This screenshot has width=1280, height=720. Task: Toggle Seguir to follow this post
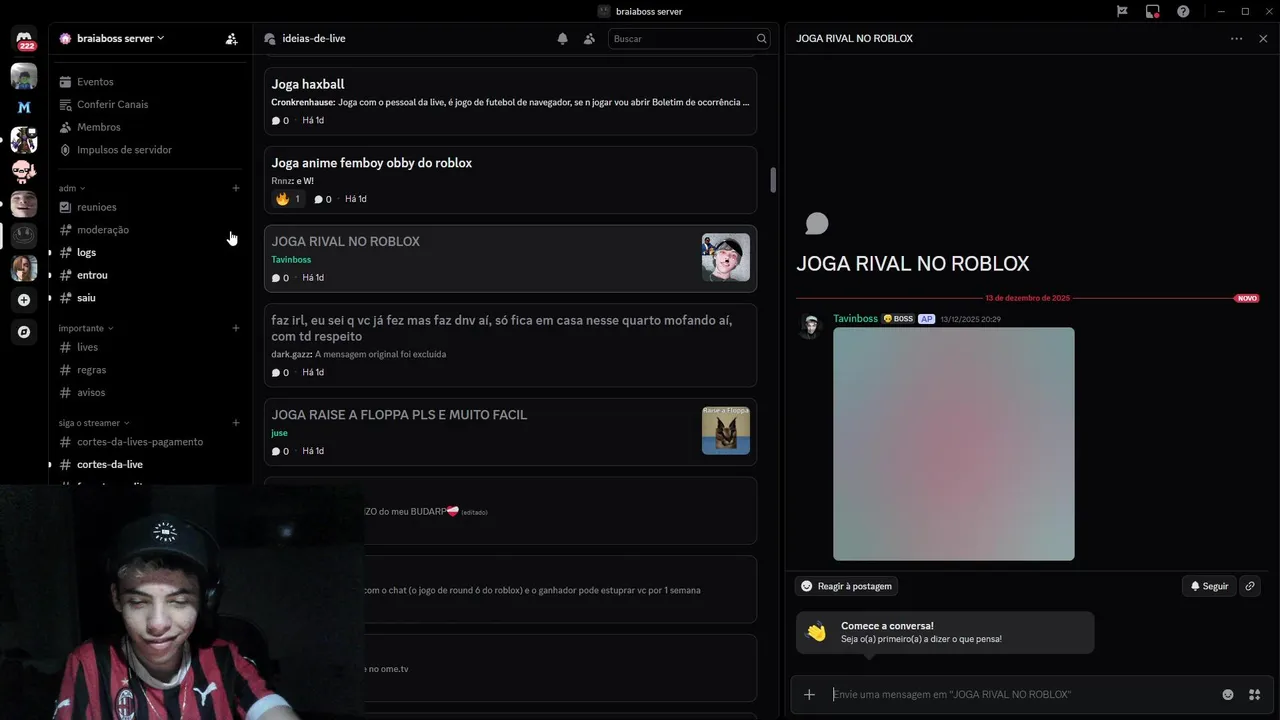1209,586
